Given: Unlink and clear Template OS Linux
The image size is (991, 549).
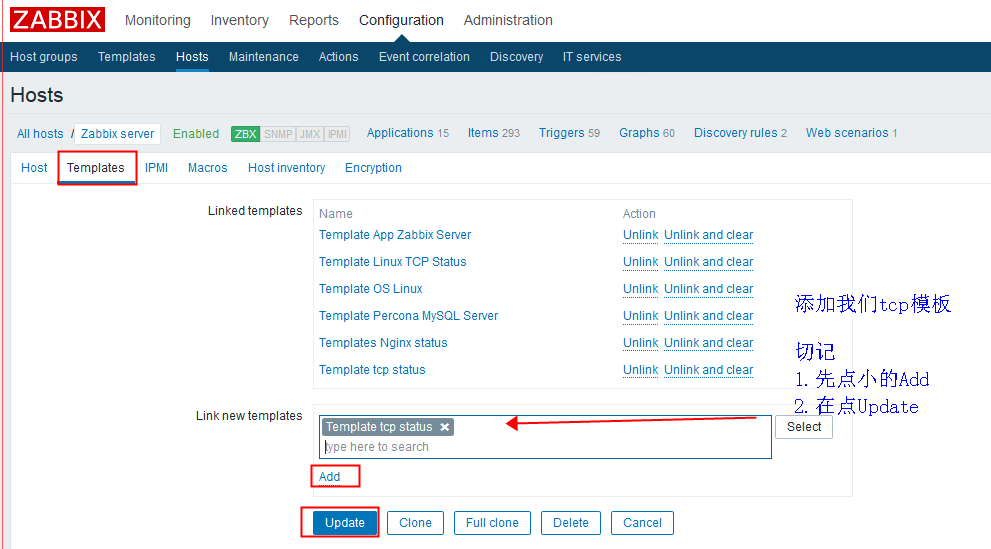Looking at the screenshot, I should [x=708, y=289].
